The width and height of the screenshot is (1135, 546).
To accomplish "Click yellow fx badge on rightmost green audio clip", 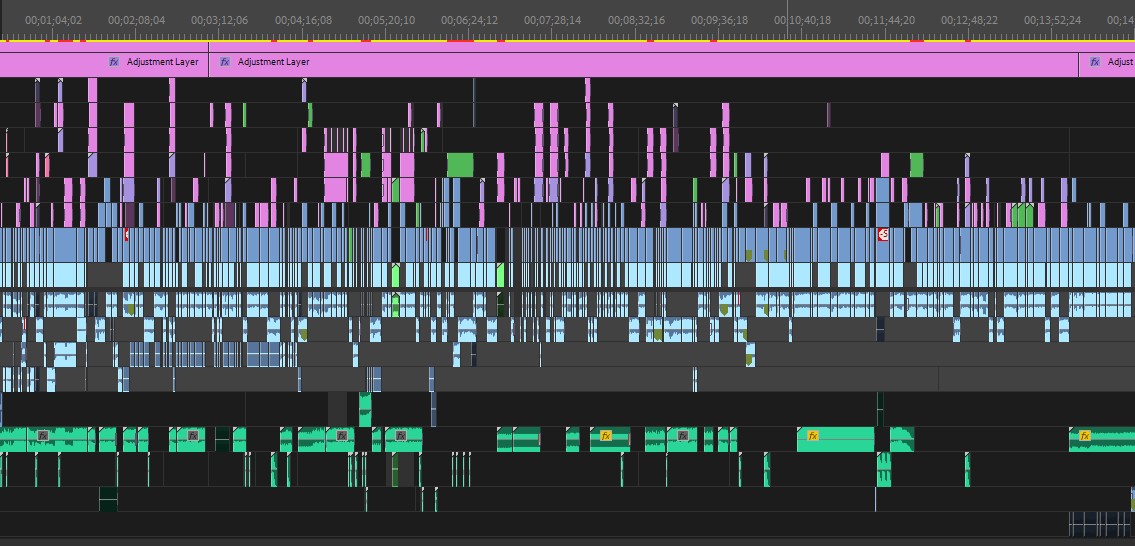I will coord(1084,436).
